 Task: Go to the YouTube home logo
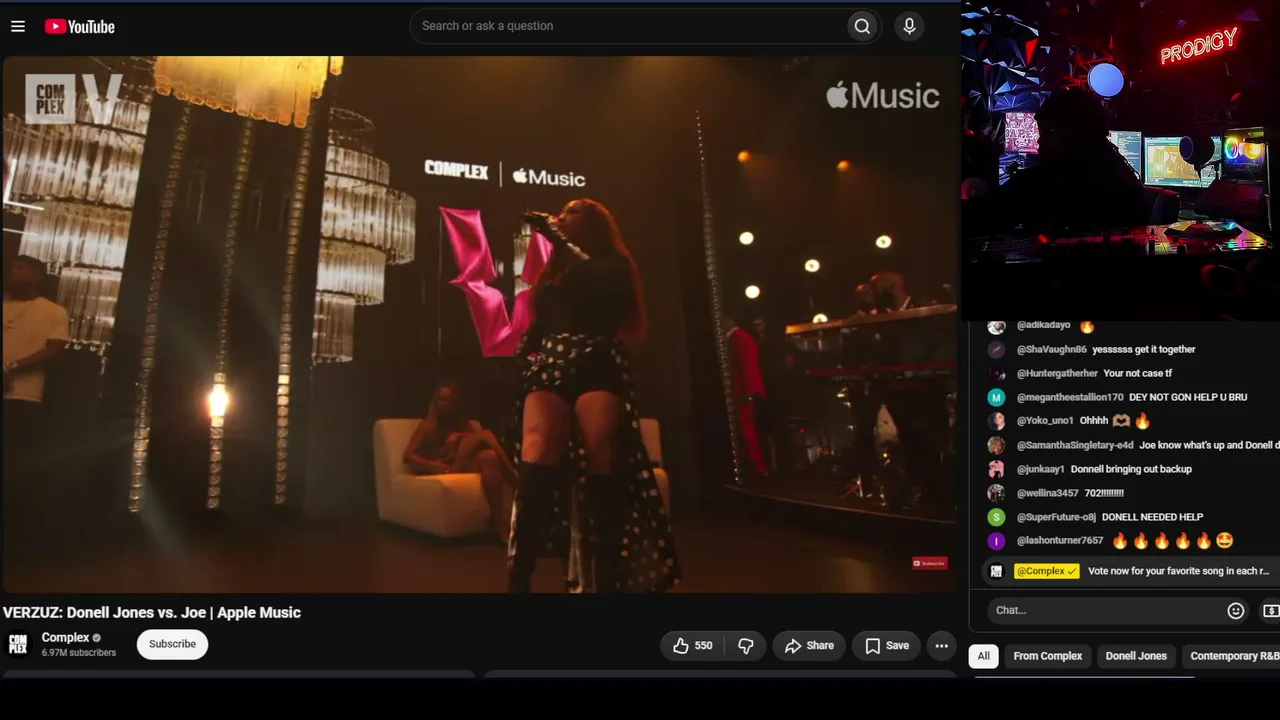tap(80, 27)
